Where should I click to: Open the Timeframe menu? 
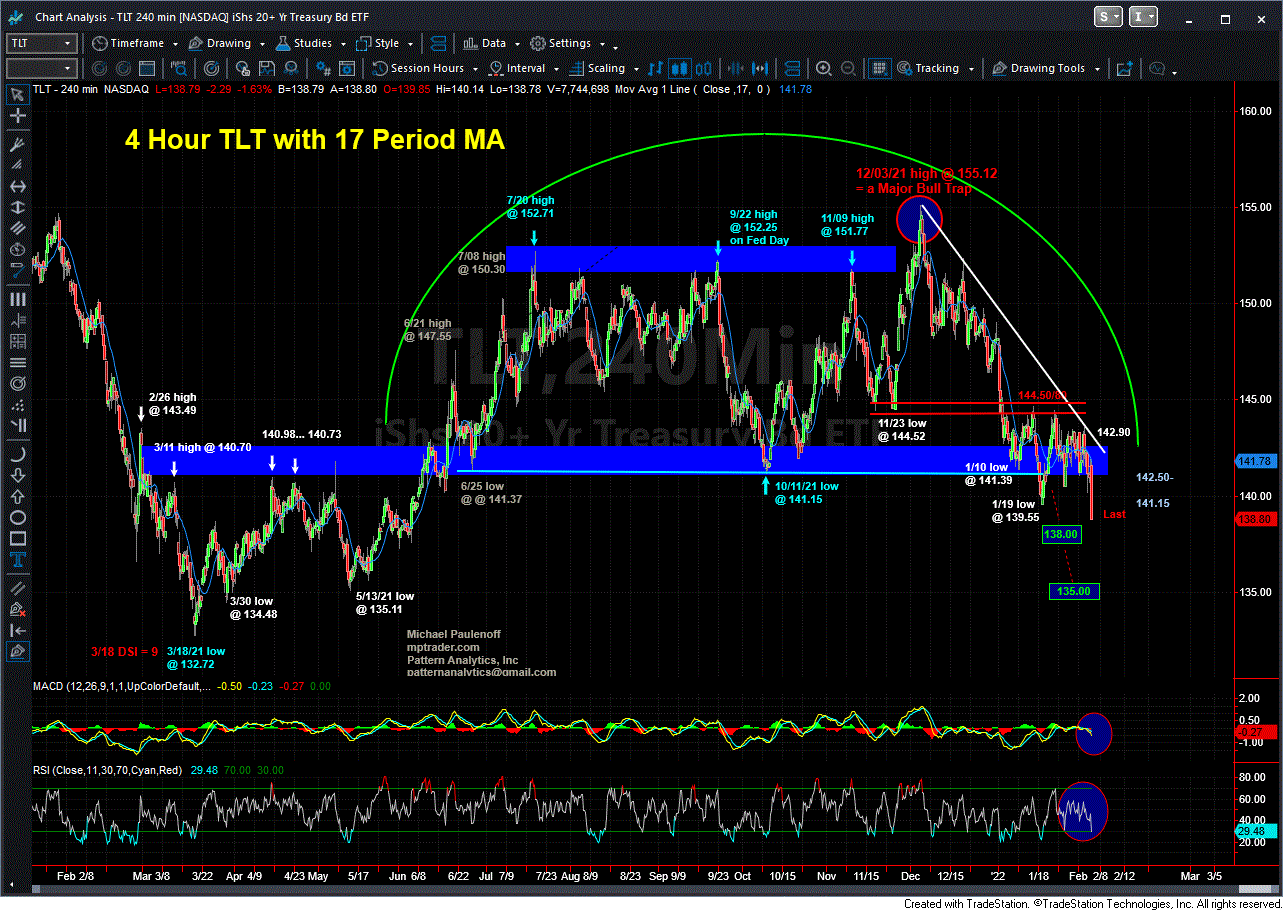(x=130, y=43)
